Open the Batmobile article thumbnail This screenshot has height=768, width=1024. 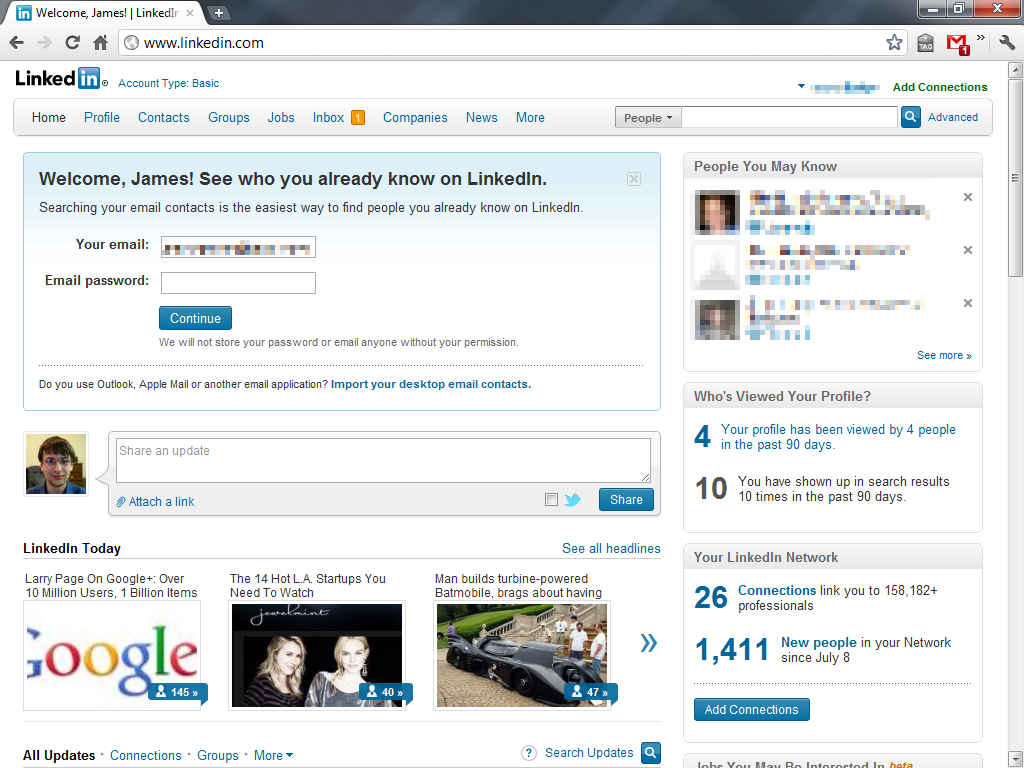point(522,655)
